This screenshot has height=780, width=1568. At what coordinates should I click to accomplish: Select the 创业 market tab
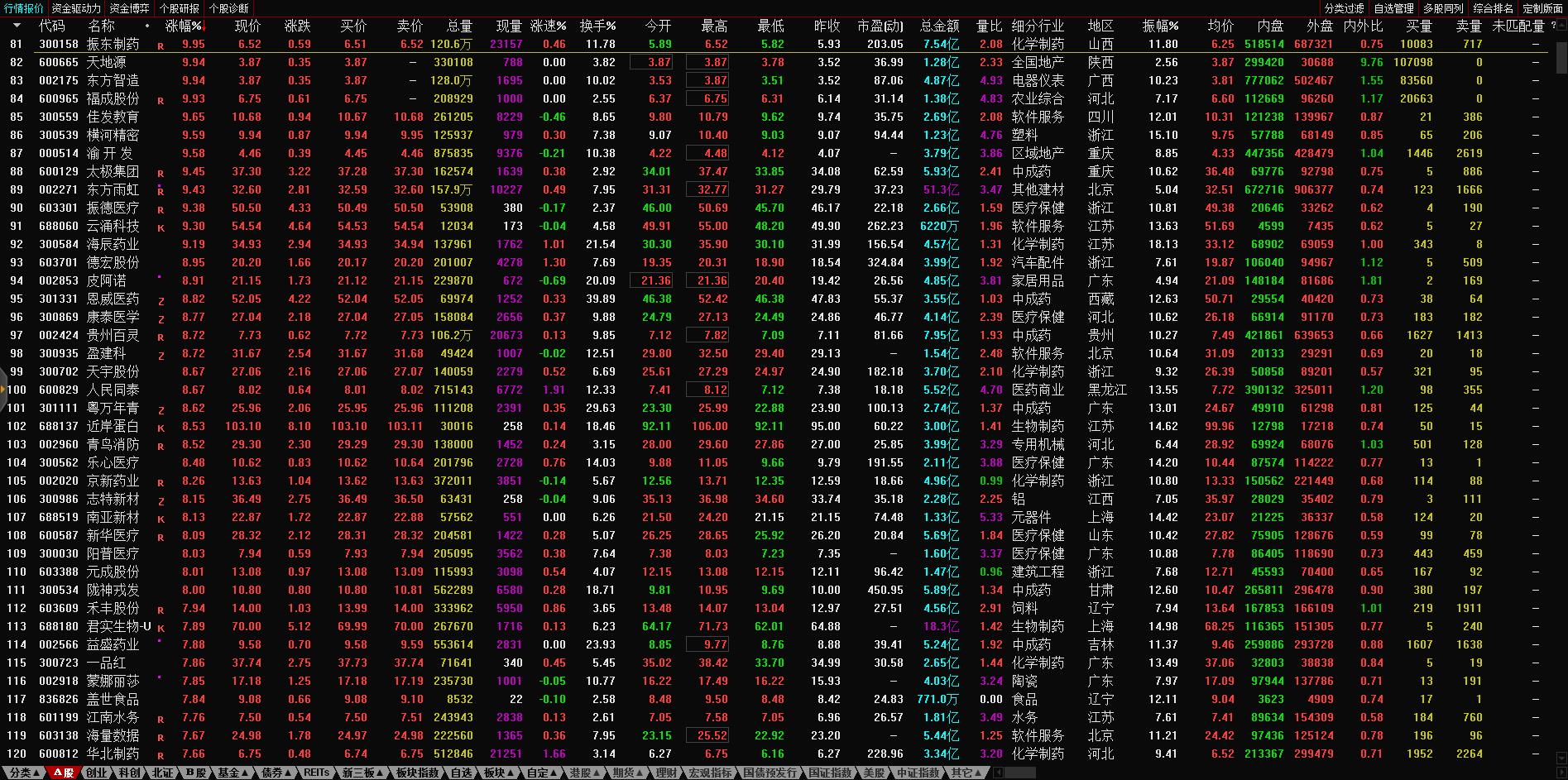(x=97, y=773)
